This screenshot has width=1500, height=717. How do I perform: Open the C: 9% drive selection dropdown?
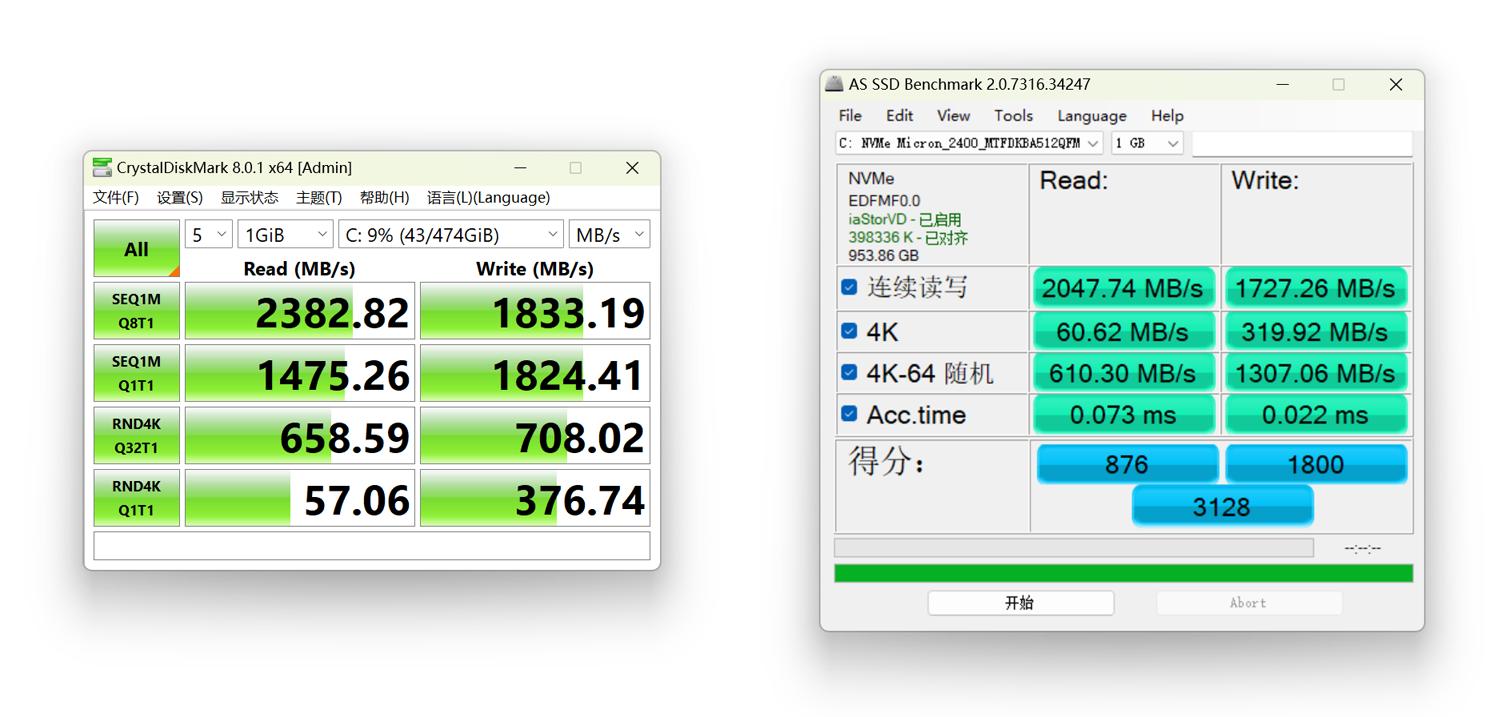(x=451, y=235)
